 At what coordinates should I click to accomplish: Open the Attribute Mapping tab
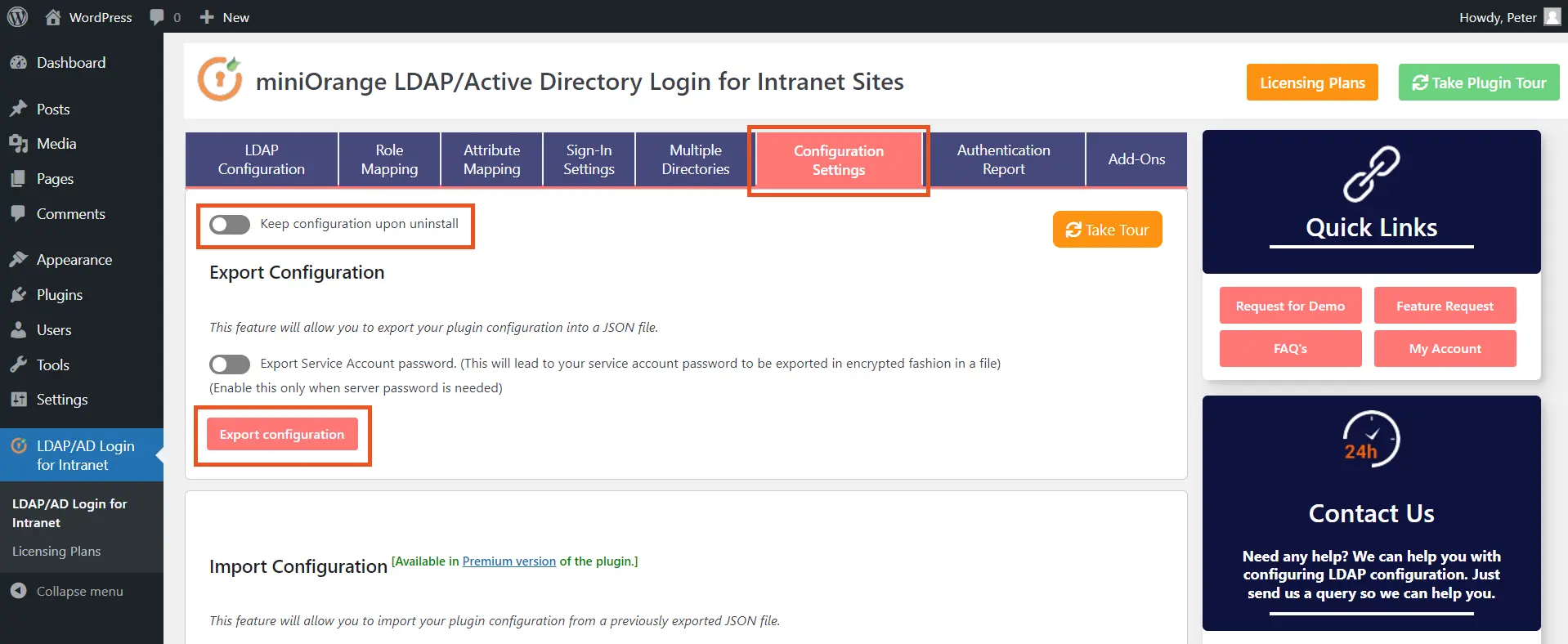pos(491,159)
